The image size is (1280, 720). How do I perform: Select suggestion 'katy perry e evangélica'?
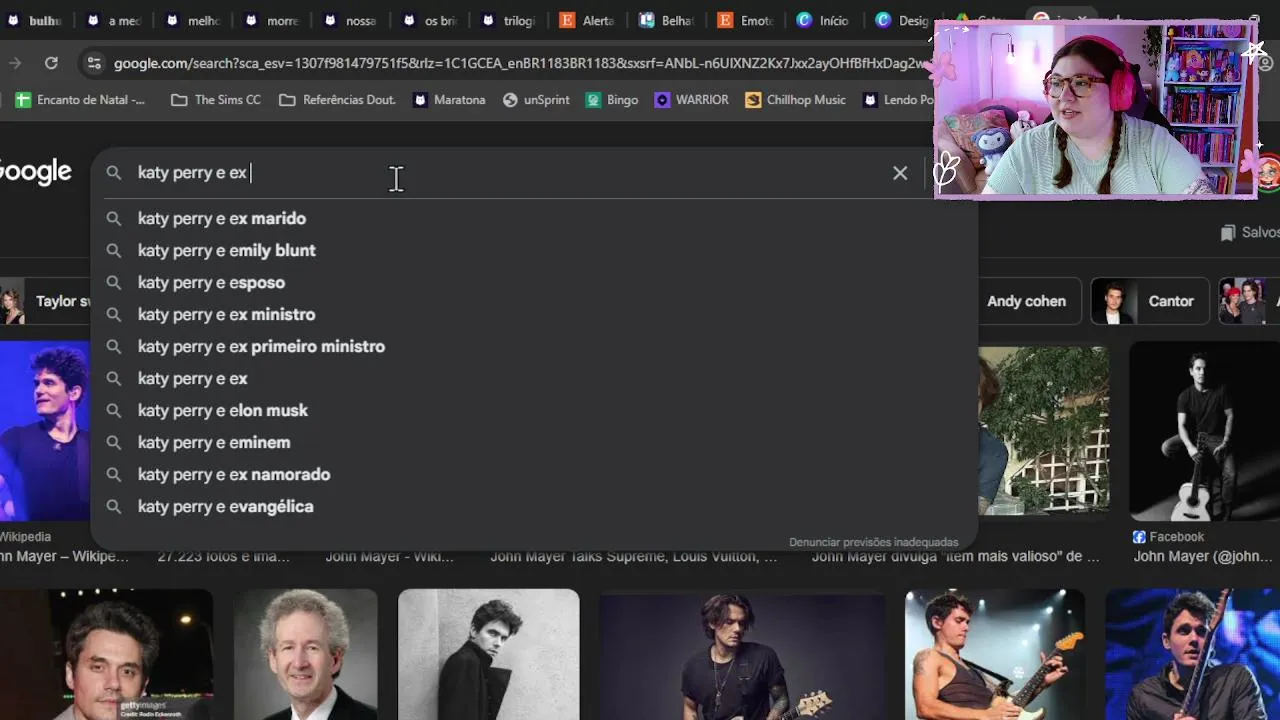[x=533, y=506]
